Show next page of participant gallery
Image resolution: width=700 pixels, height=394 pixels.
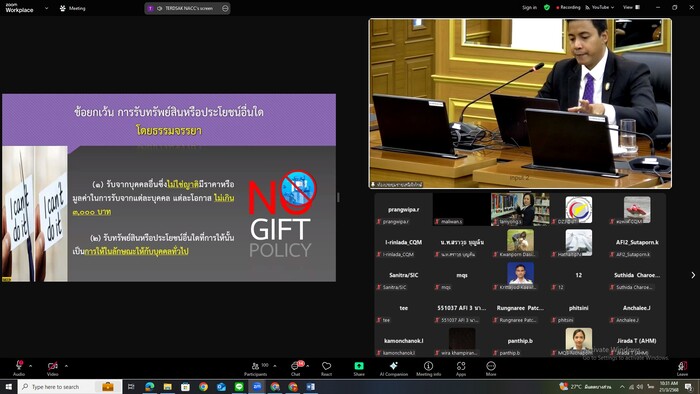click(x=693, y=275)
